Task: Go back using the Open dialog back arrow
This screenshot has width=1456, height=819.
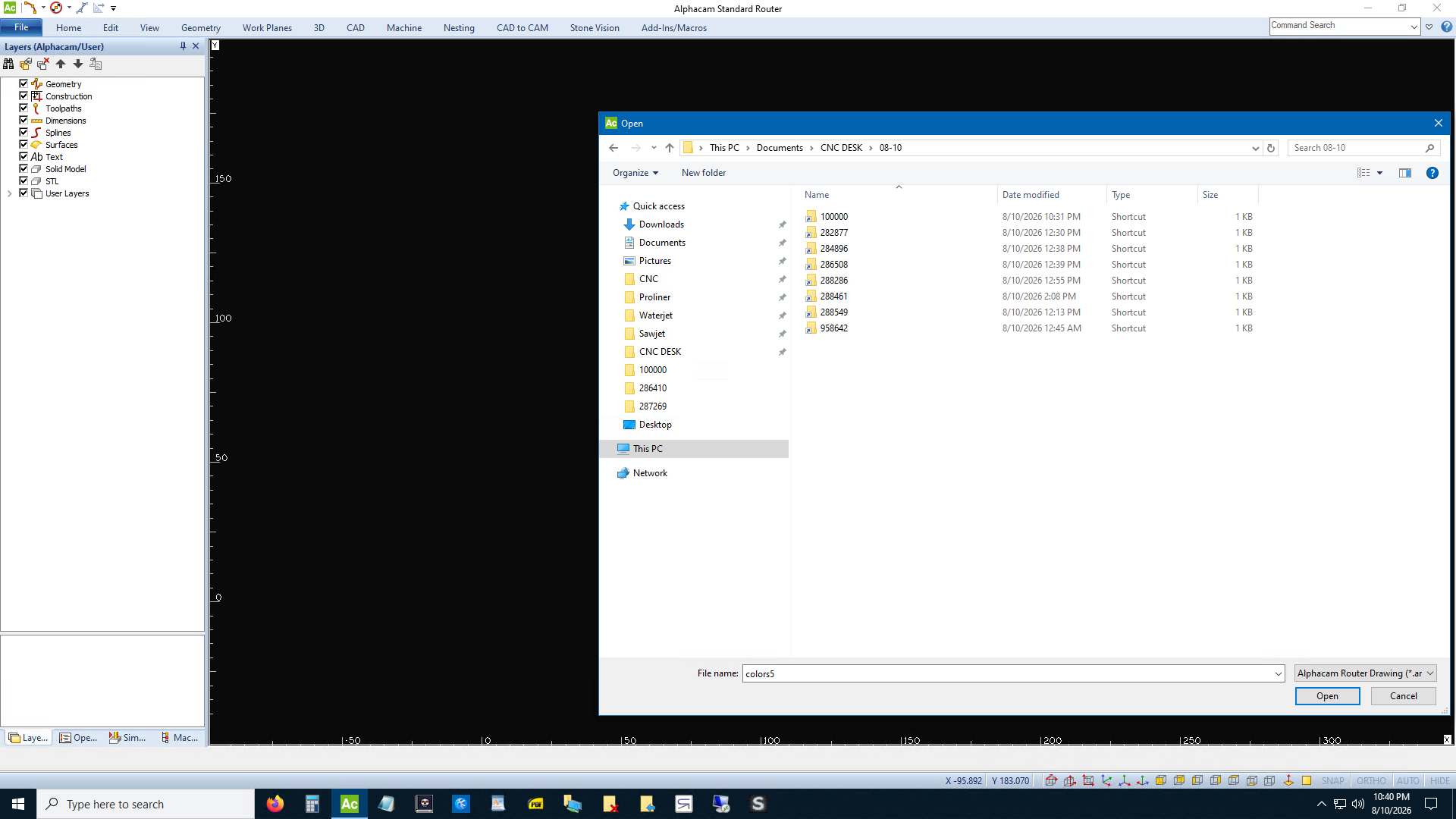Action: click(613, 148)
